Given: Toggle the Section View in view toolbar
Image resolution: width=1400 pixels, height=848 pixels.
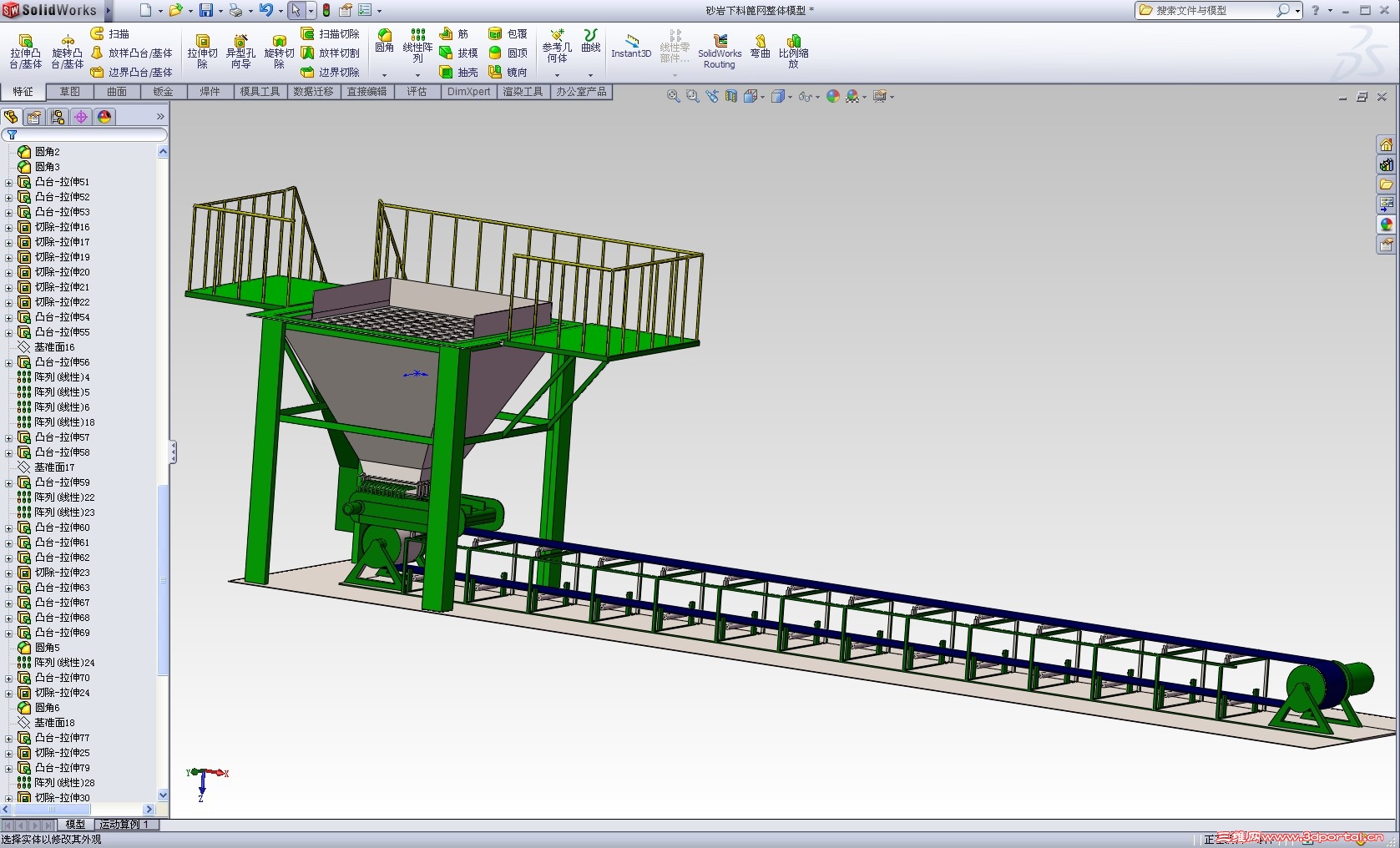Looking at the screenshot, I should (731, 97).
